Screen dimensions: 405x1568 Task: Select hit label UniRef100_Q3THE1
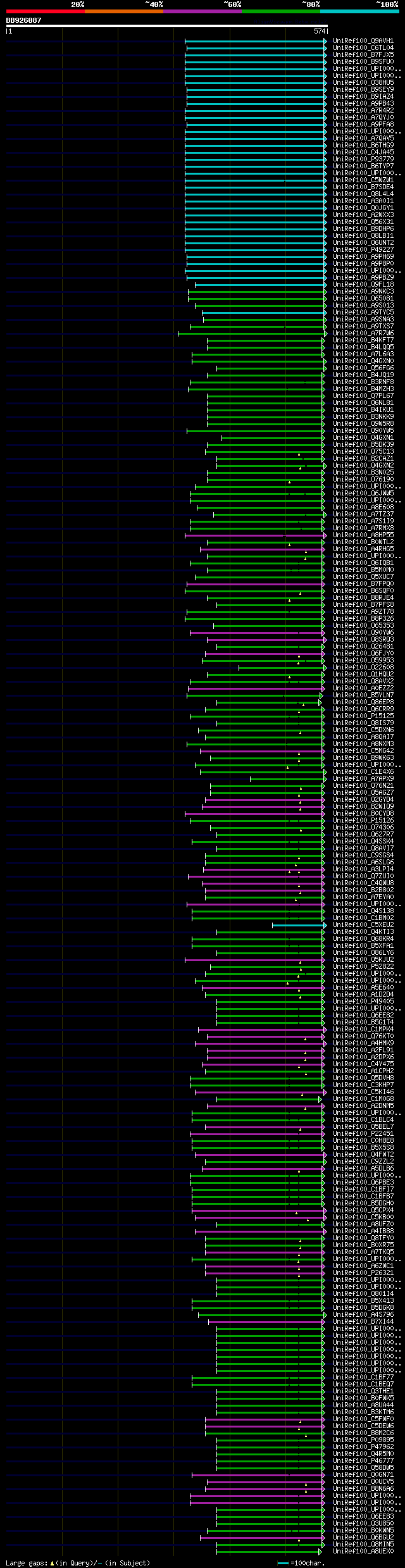click(363, 1391)
